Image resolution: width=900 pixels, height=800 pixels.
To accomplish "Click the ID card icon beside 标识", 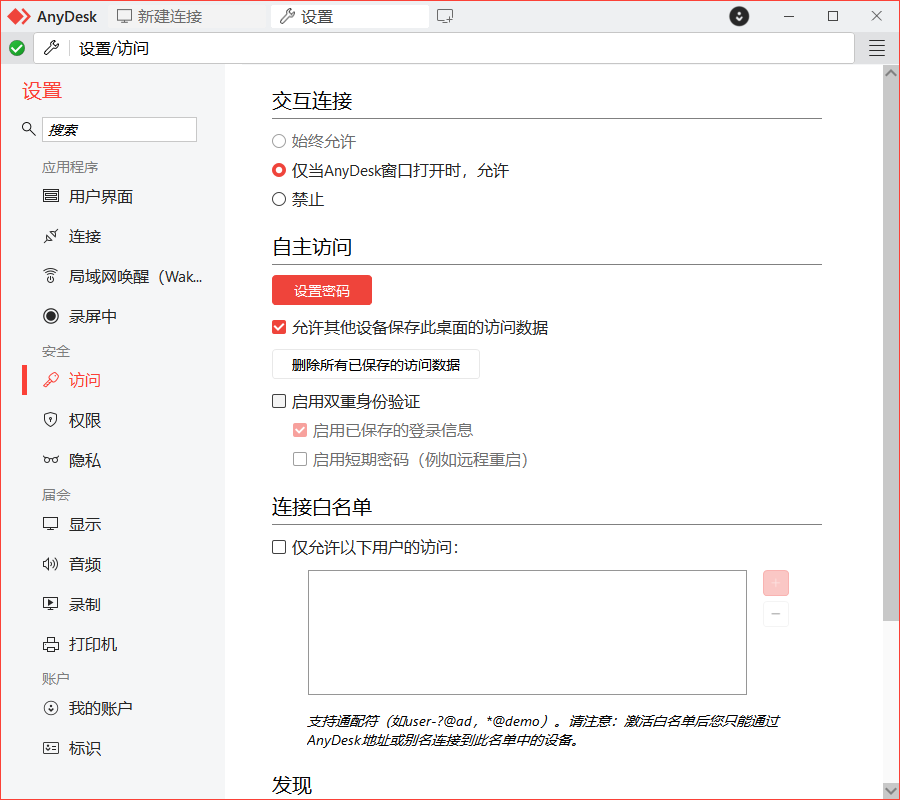I will tap(51, 748).
